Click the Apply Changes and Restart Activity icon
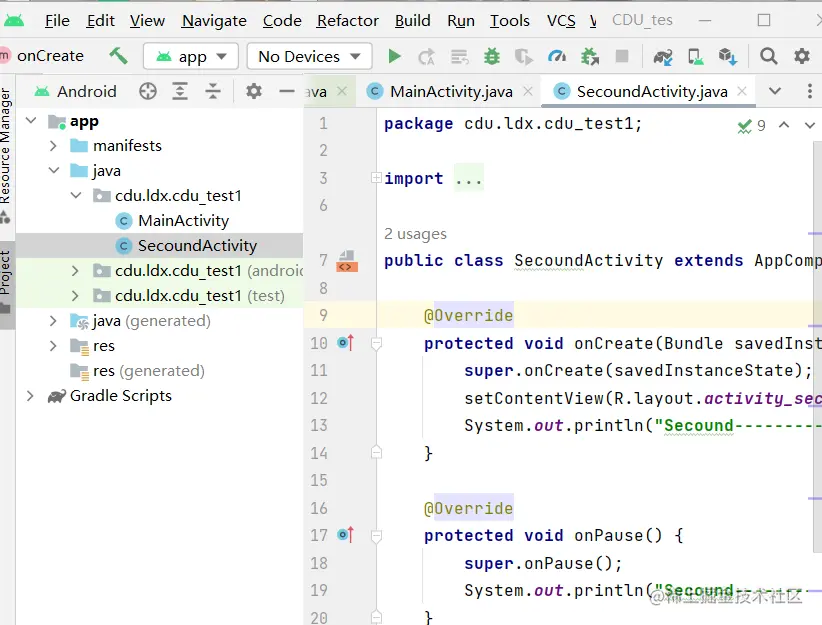 [426, 56]
